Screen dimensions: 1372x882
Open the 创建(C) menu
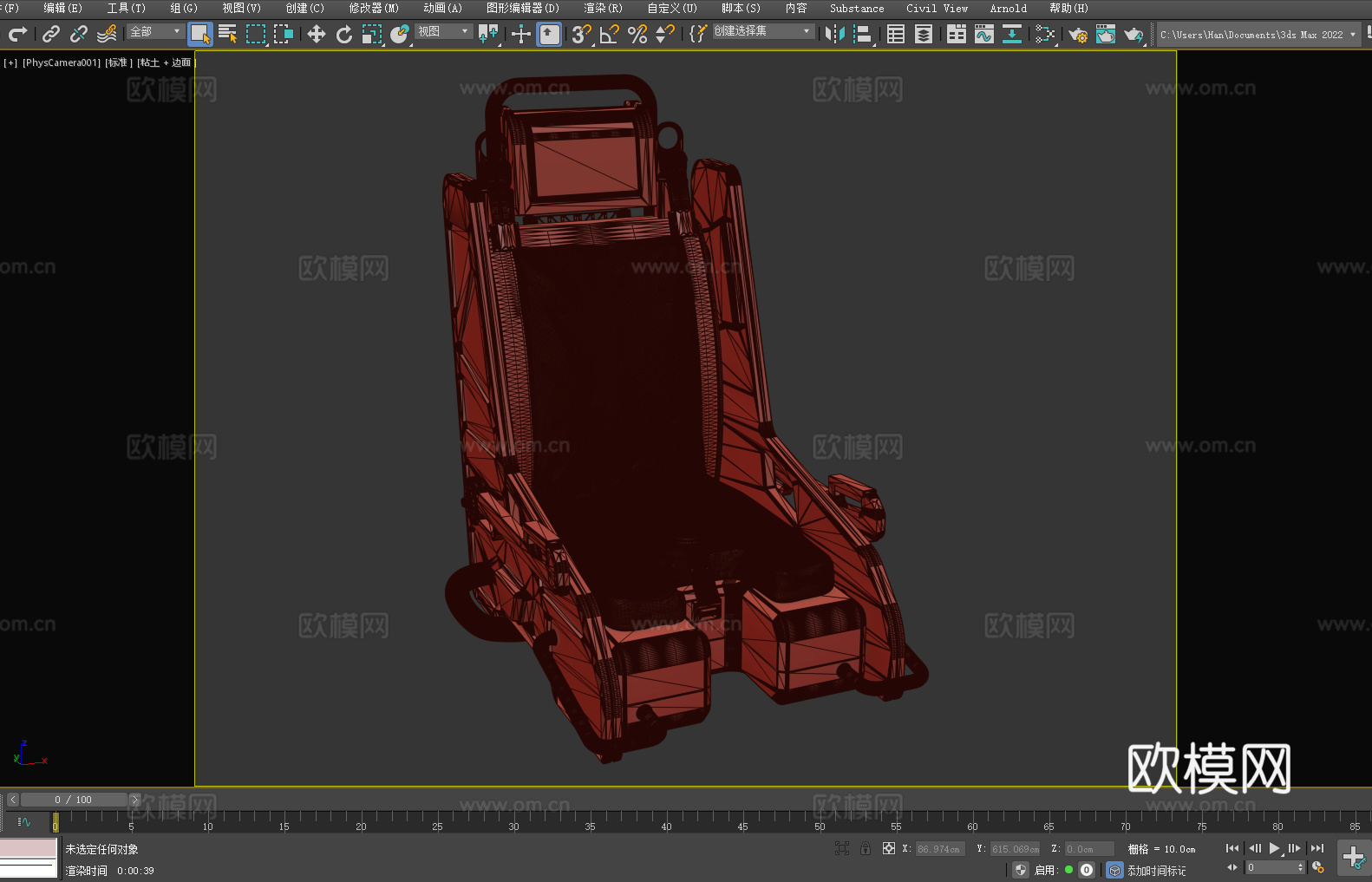(305, 8)
